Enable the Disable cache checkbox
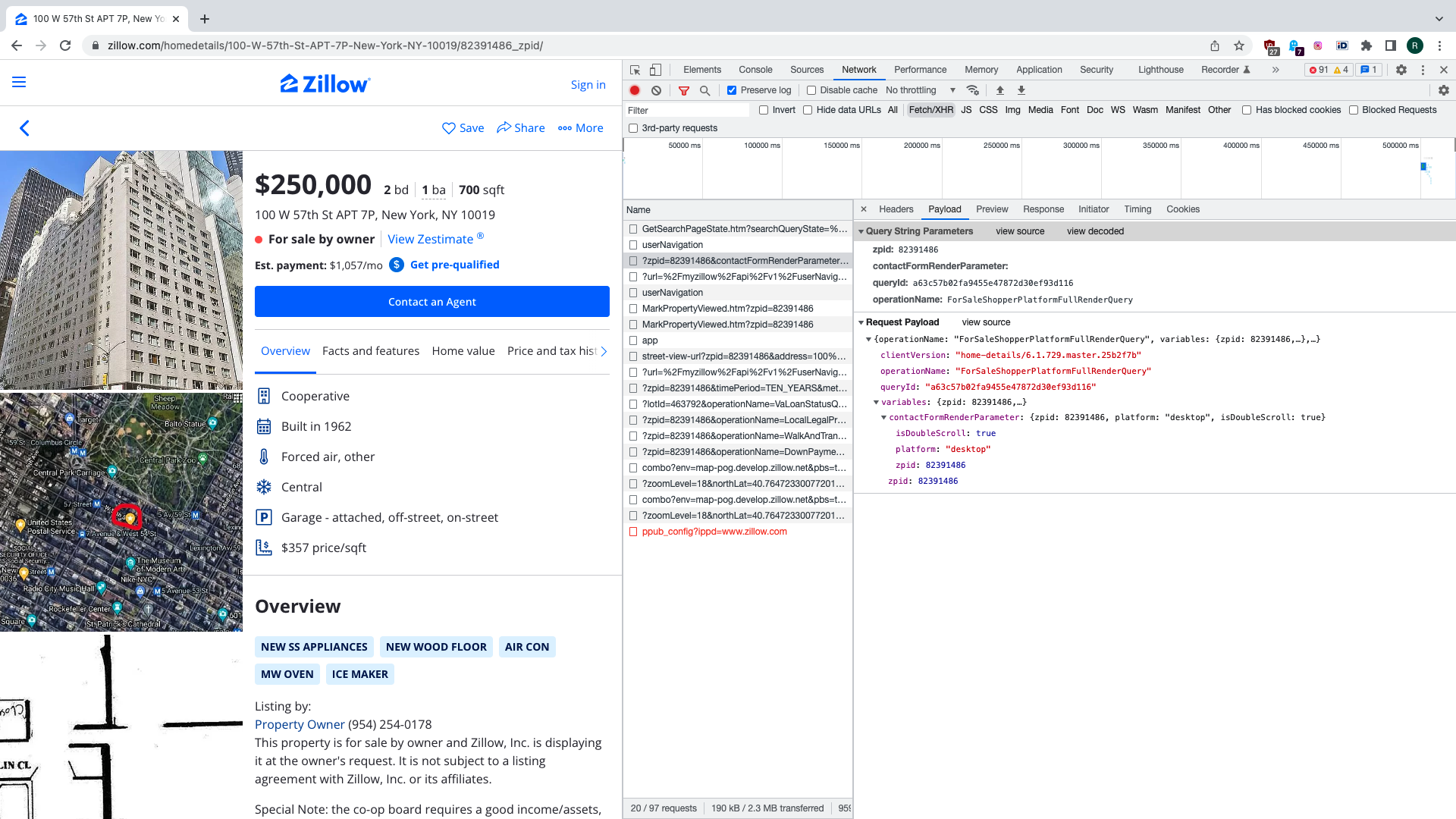This screenshot has width=1456, height=819. coord(811,90)
